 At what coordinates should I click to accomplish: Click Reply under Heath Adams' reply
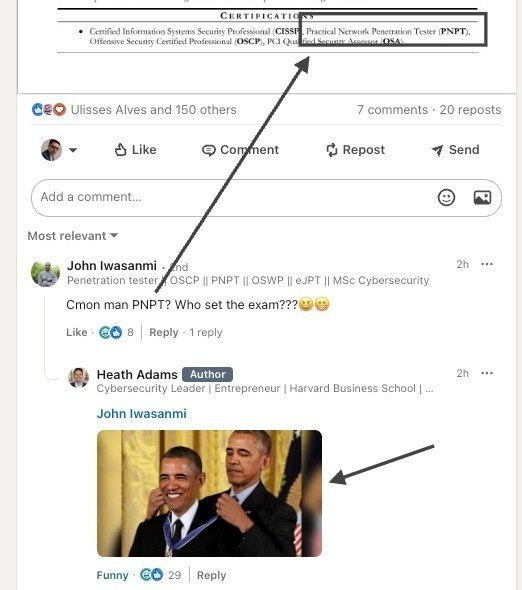pos(212,575)
